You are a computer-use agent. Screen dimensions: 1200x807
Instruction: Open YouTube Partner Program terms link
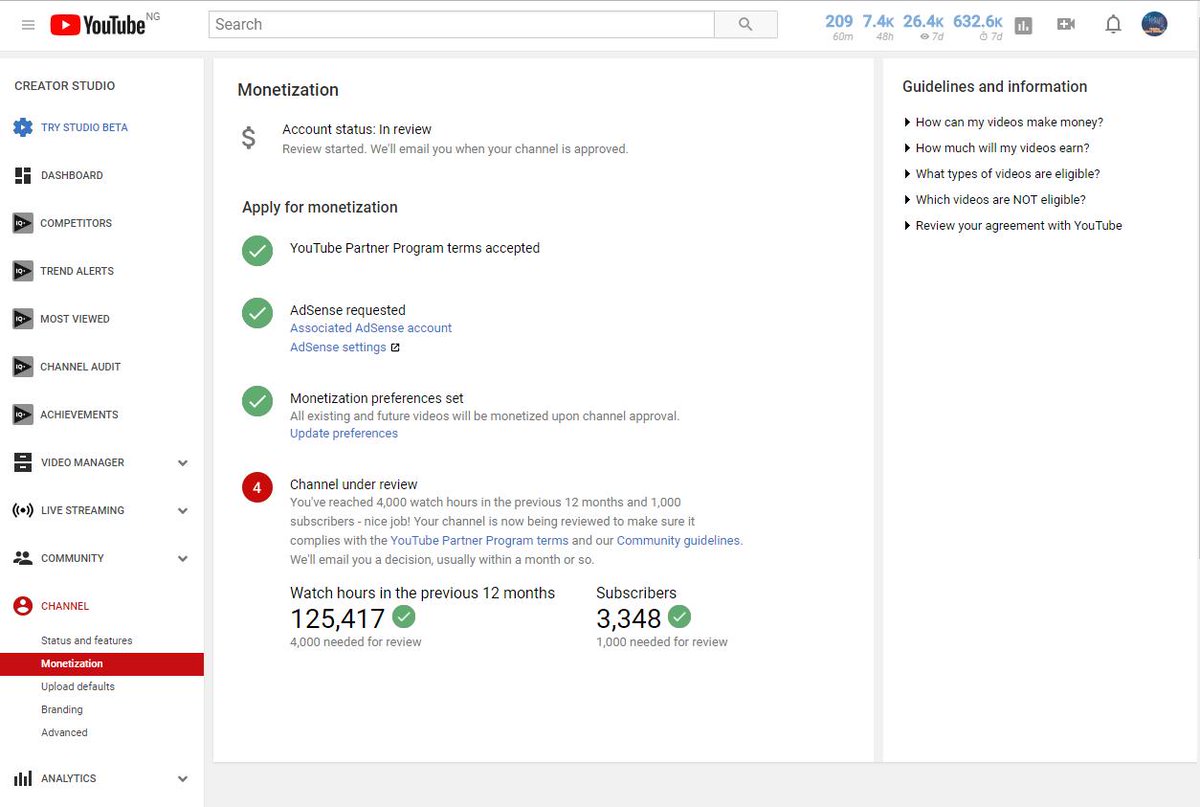[x=479, y=541]
